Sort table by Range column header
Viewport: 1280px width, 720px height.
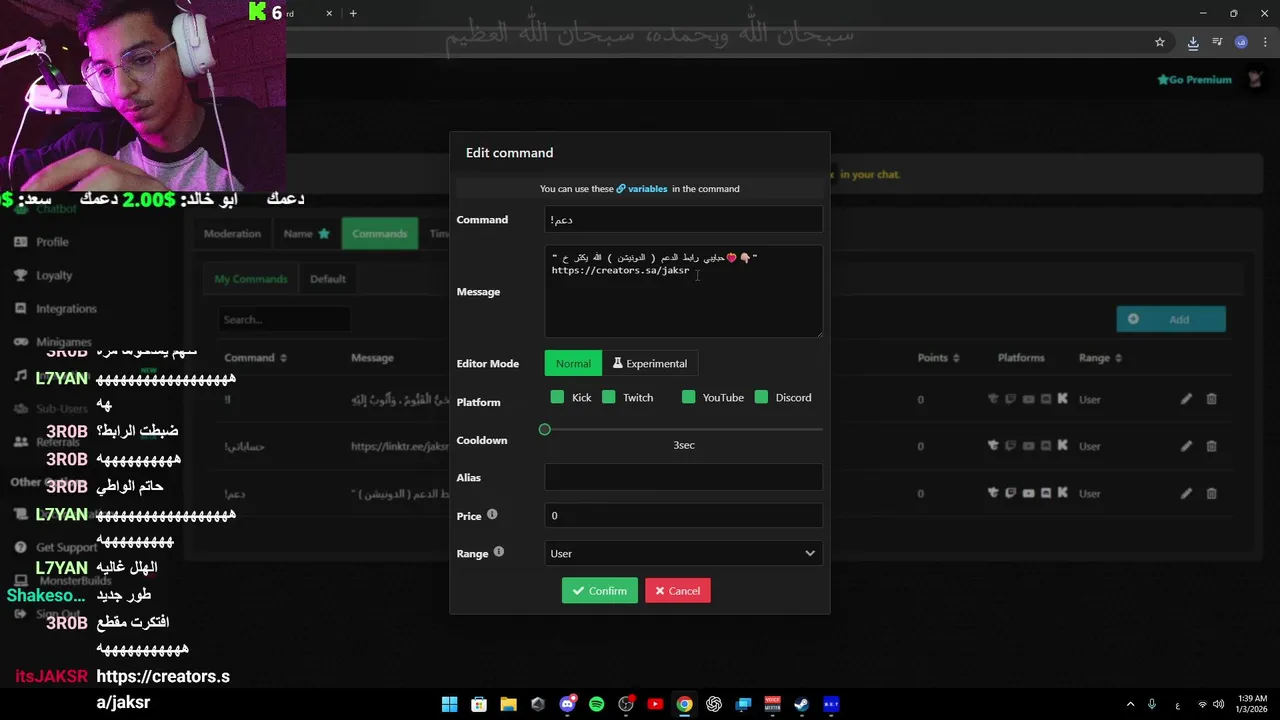[x=1100, y=358]
